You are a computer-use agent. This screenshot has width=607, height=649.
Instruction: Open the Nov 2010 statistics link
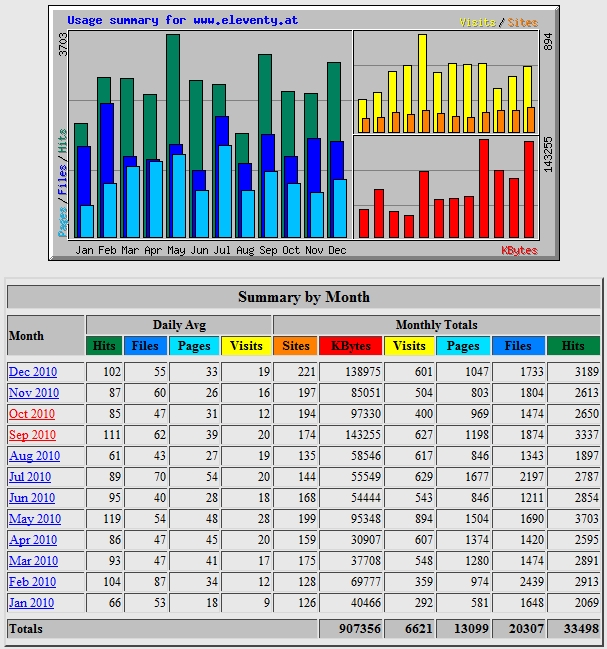[x=34, y=393]
